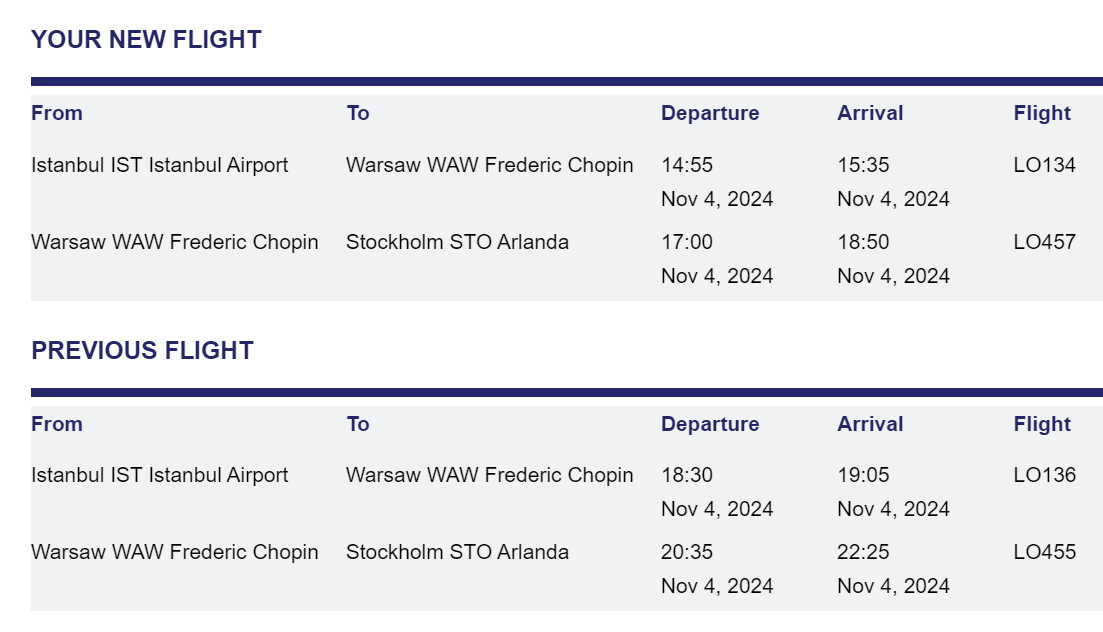Click the 18:50 arrival time

pos(863,242)
